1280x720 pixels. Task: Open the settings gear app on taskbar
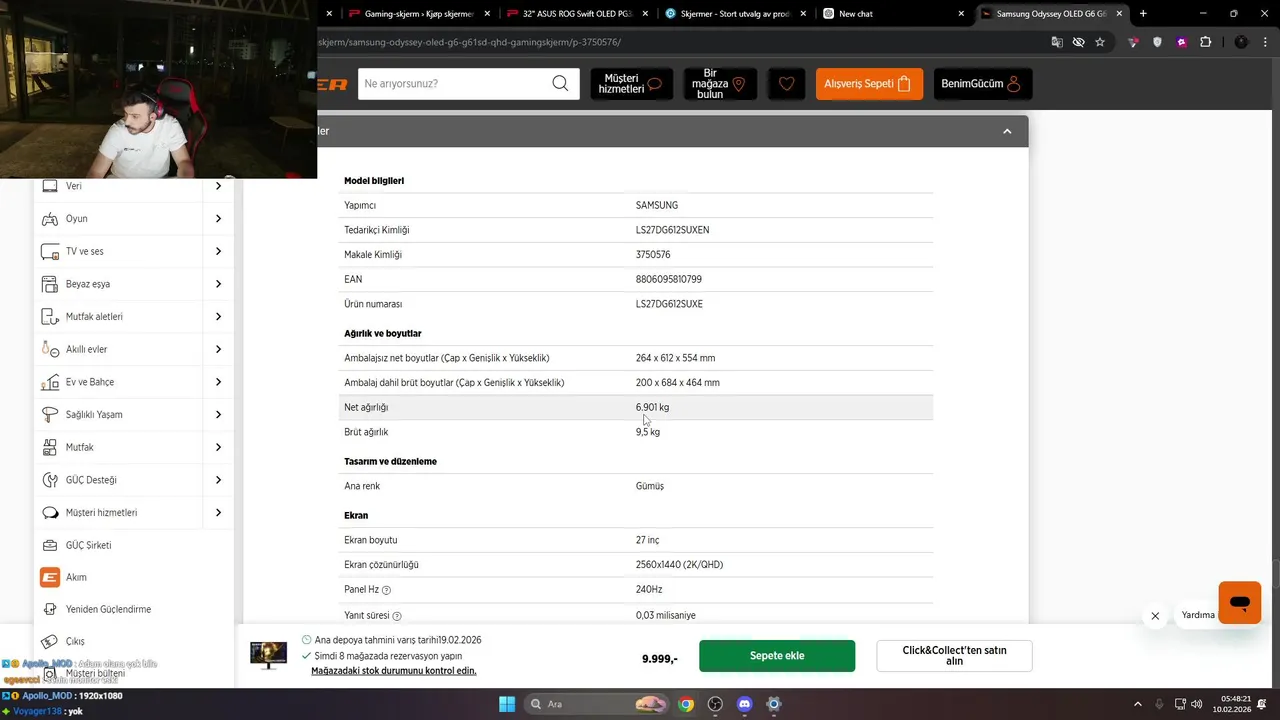[x=773, y=704]
